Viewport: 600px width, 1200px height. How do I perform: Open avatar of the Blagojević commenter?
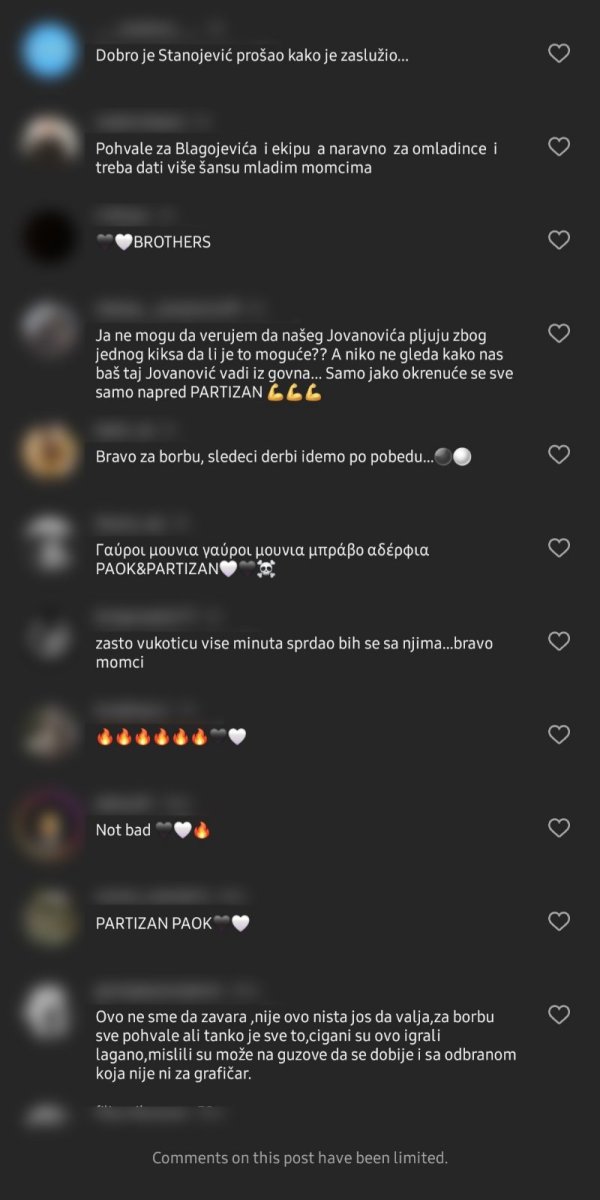click(x=49, y=144)
